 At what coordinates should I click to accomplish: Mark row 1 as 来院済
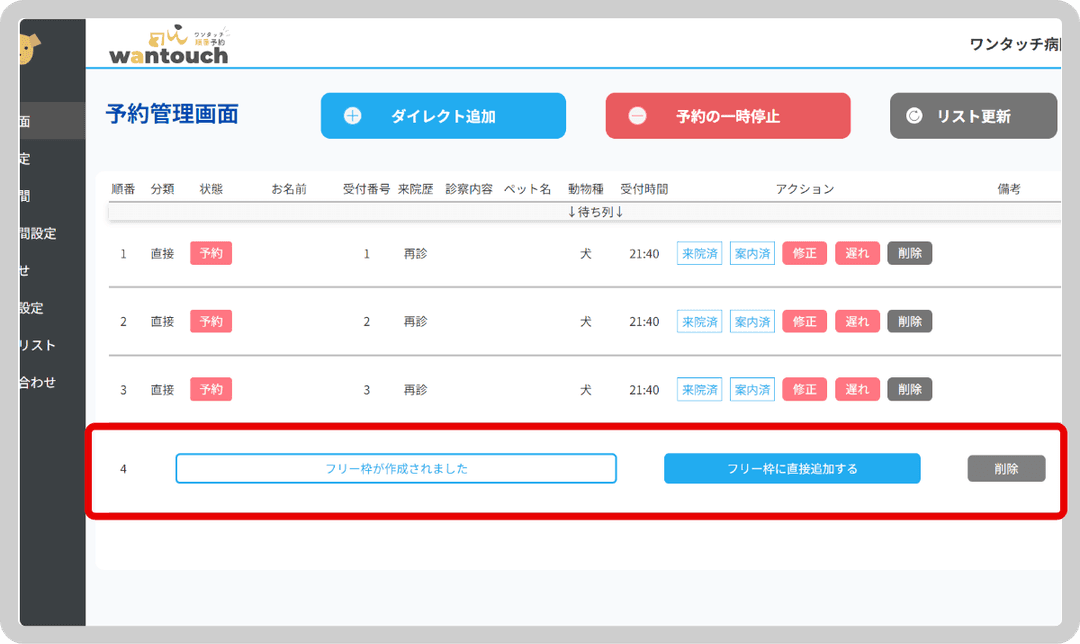pos(699,254)
